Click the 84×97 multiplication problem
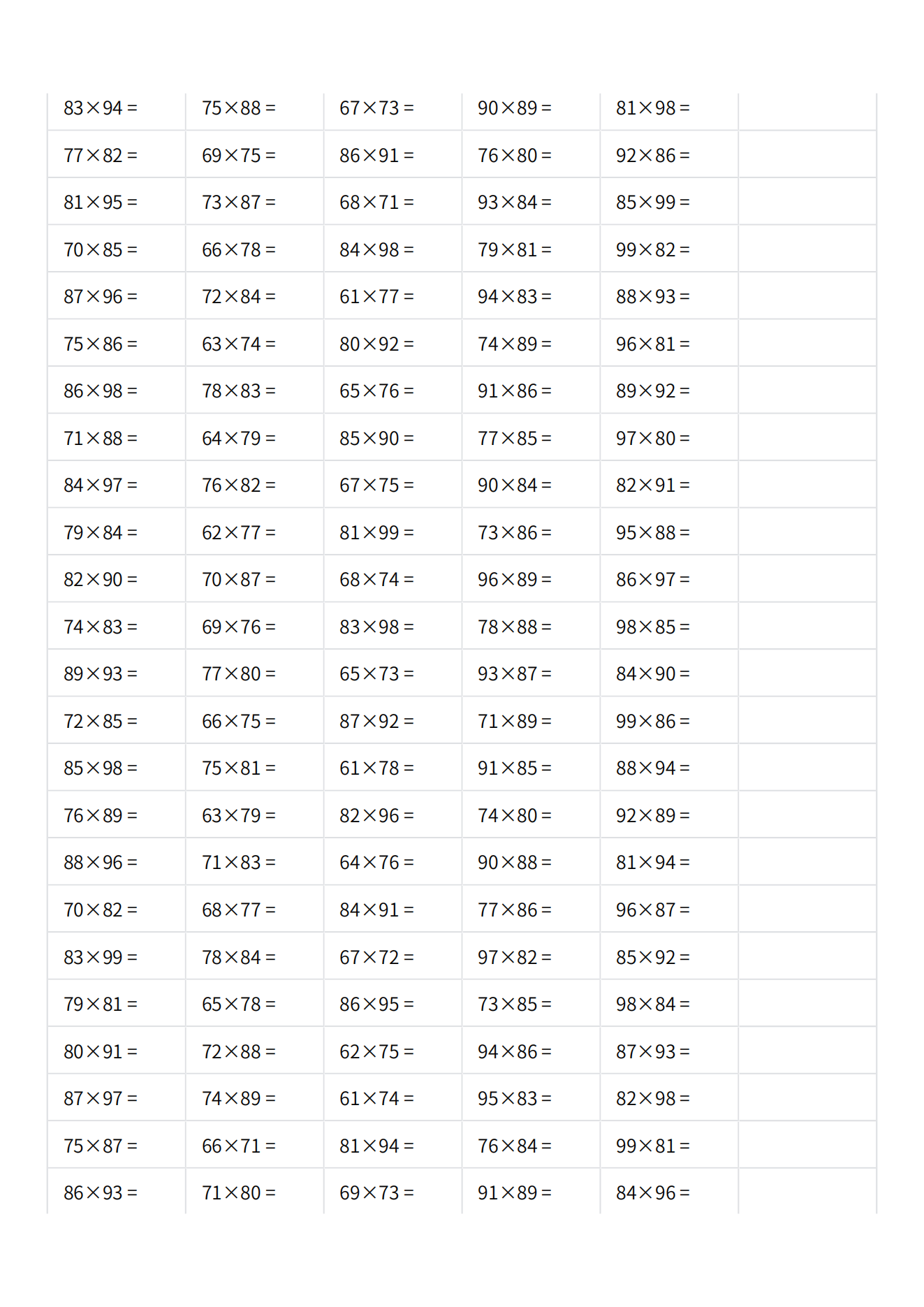This screenshot has height=1307, width=924. [101, 485]
